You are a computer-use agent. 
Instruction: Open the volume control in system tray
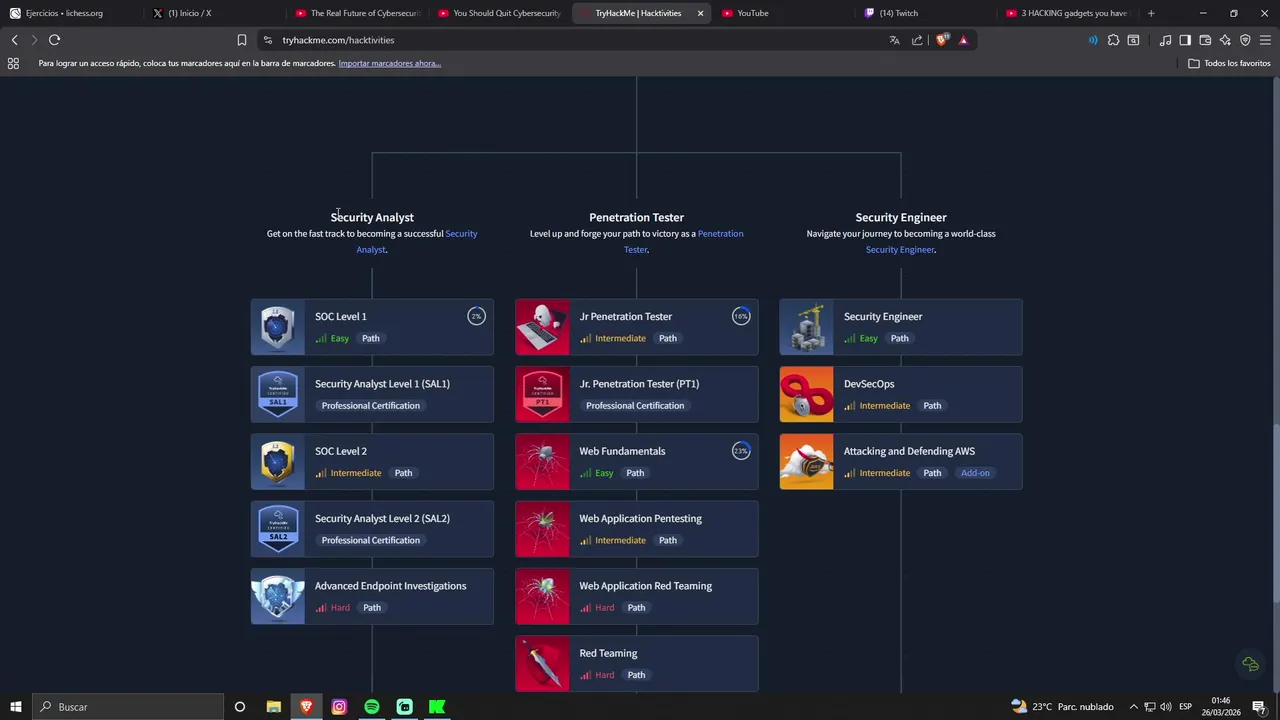coord(1166,707)
